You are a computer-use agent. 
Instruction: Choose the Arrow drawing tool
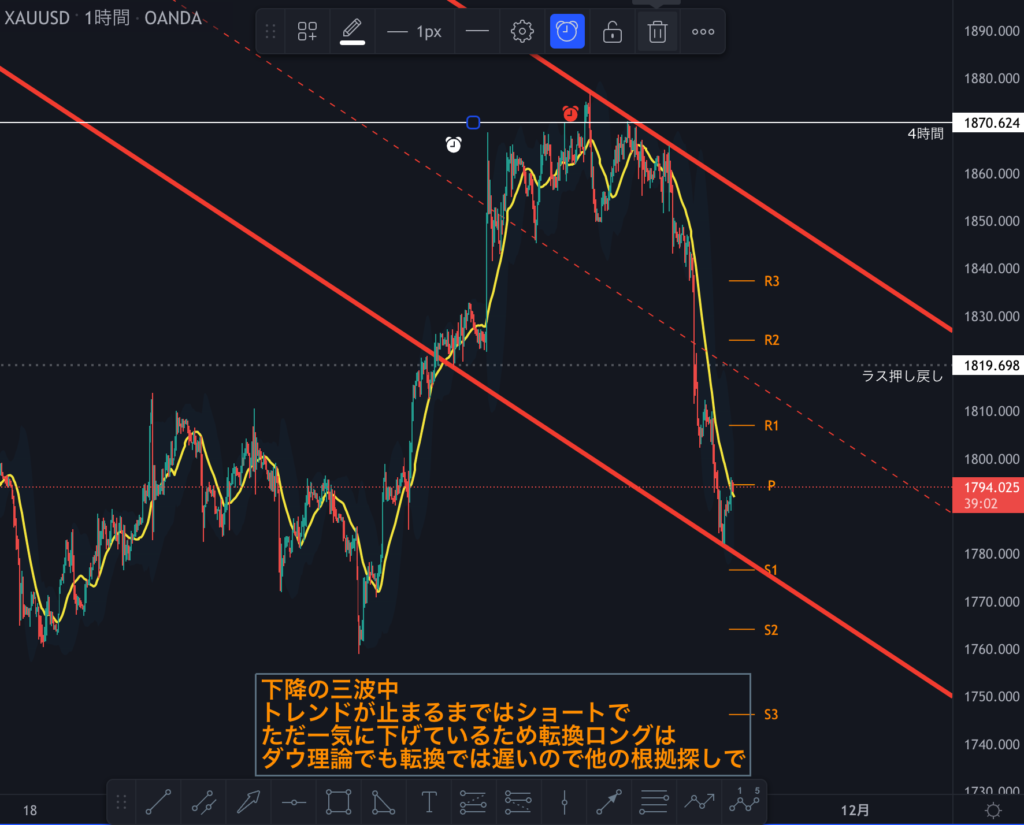pos(249,802)
